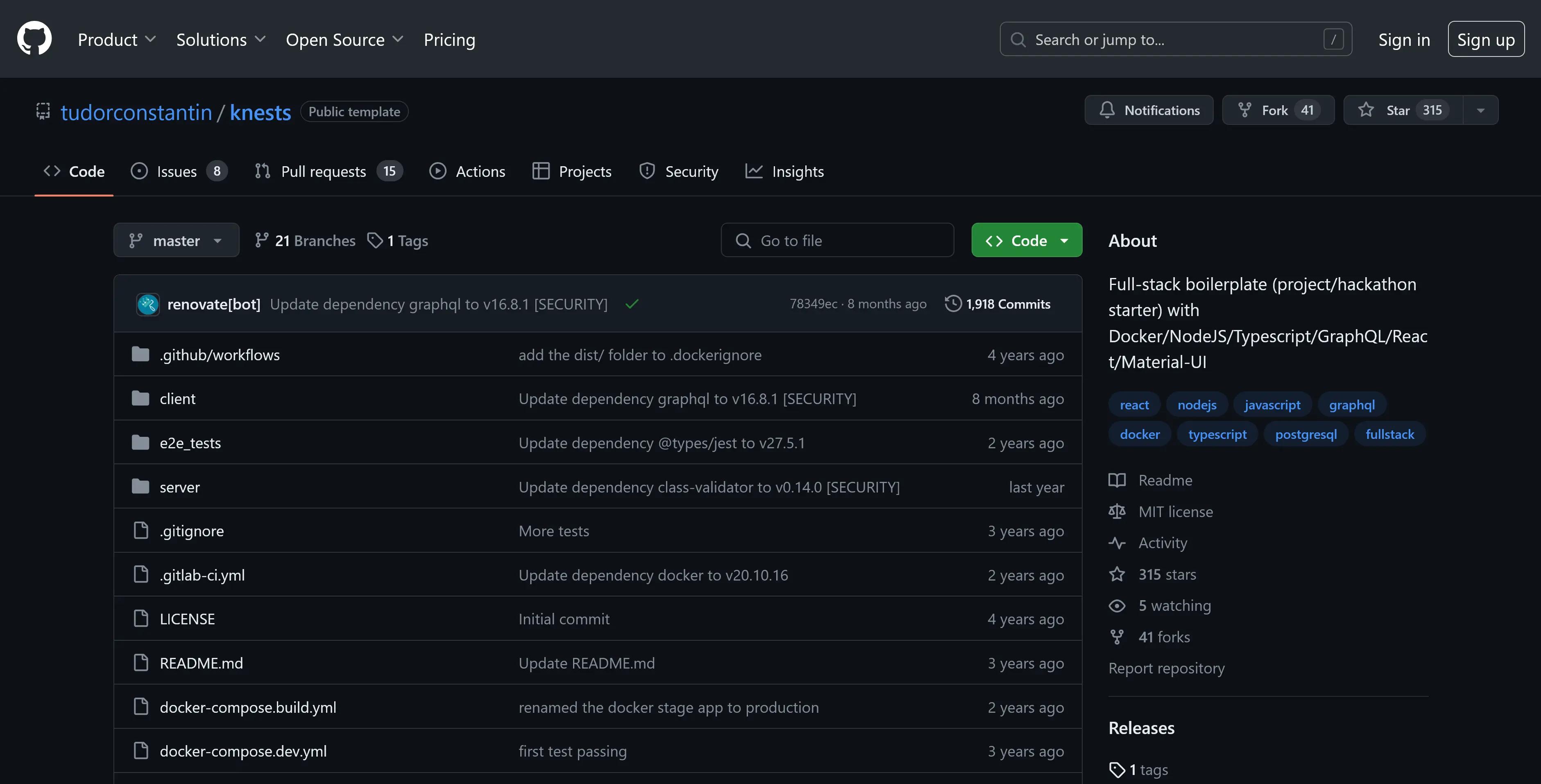Click the search magnifier icon in header
The width and height of the screenshot is (1541, 784).
tap(1018, 39)
